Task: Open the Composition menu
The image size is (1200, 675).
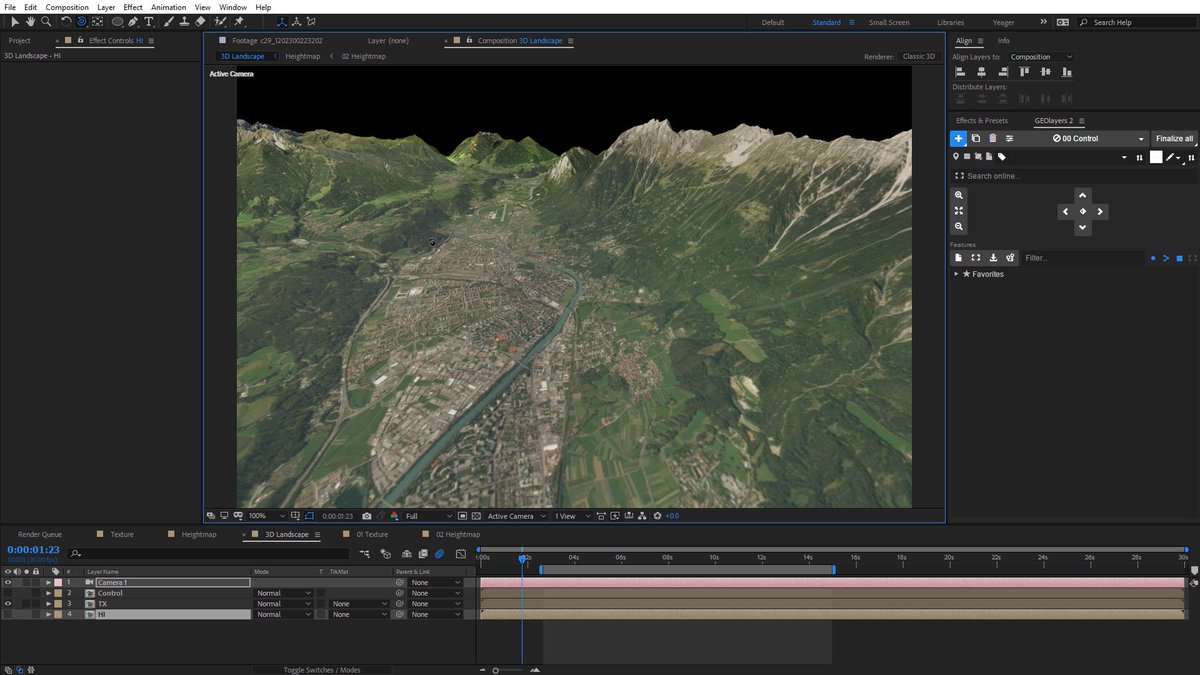Action: (67, 7)
